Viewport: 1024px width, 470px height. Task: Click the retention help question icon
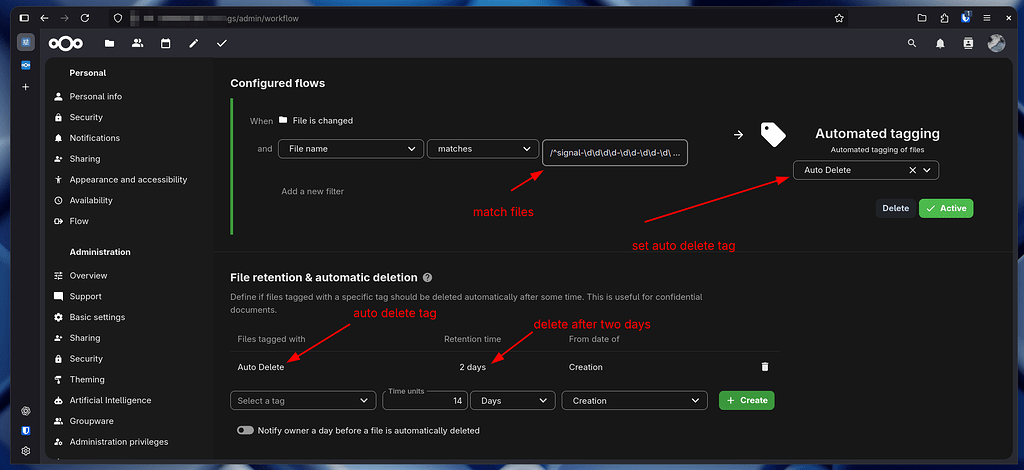point(428,277)
